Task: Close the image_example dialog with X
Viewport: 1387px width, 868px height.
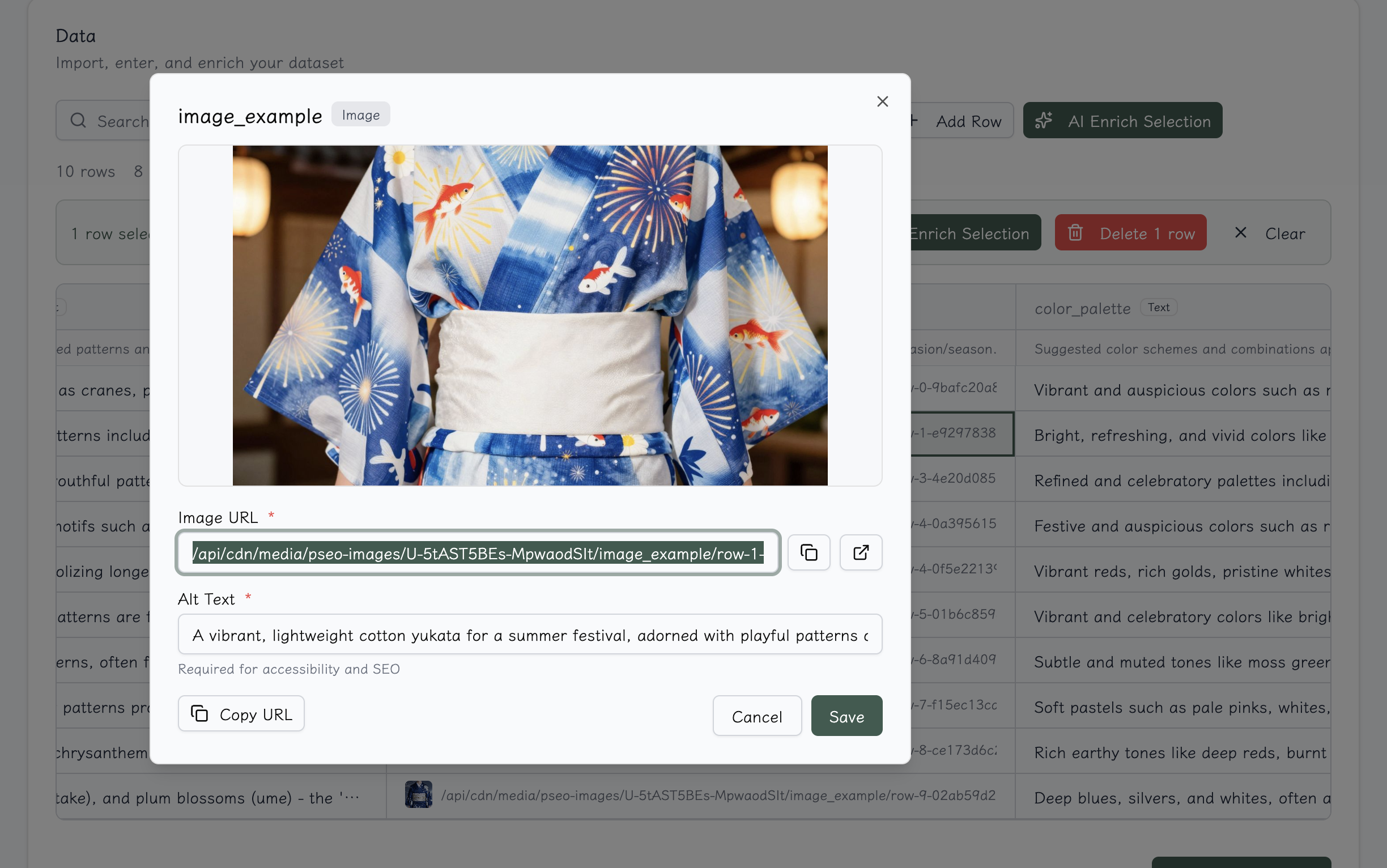Action: pos(882,101)
